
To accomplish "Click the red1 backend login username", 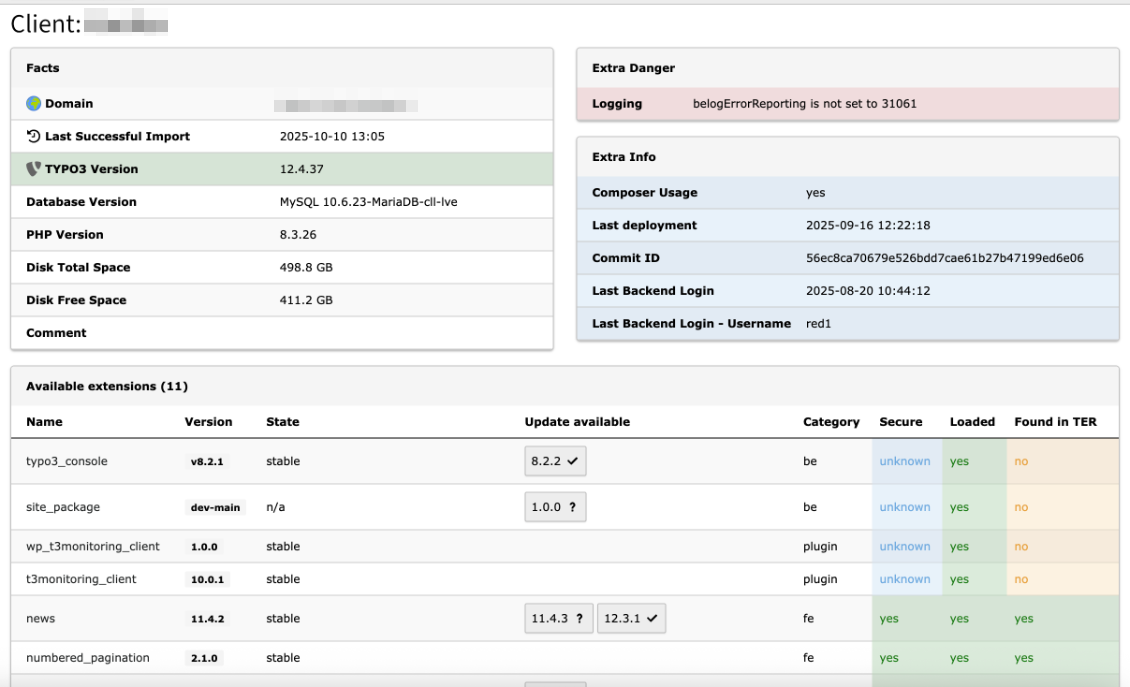I will pyautogui.click(x=818, y=324).
